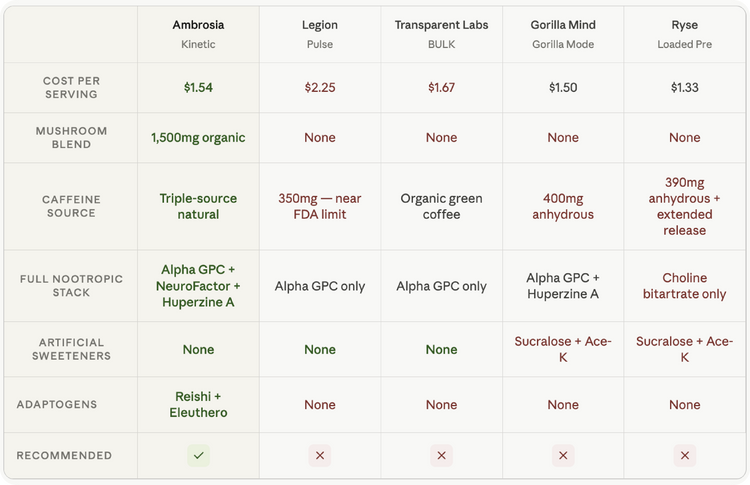Click the Reishi + Eleuthero cell
The width and height of the screenshot is (750, 485).
199,405
